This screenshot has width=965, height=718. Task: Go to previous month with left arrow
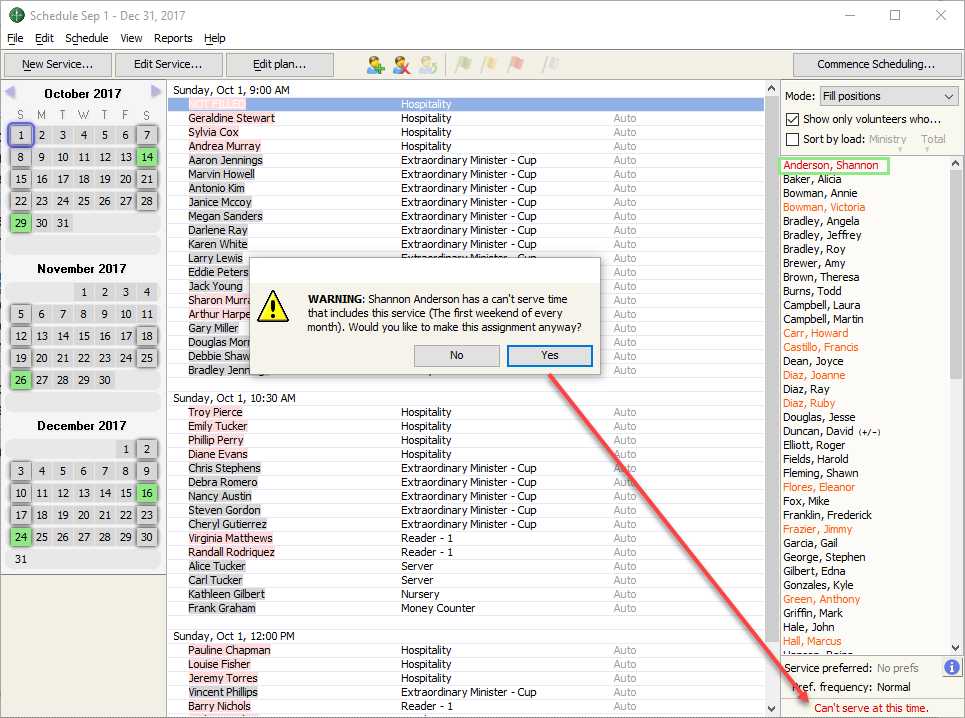click(x=11, y=93)
